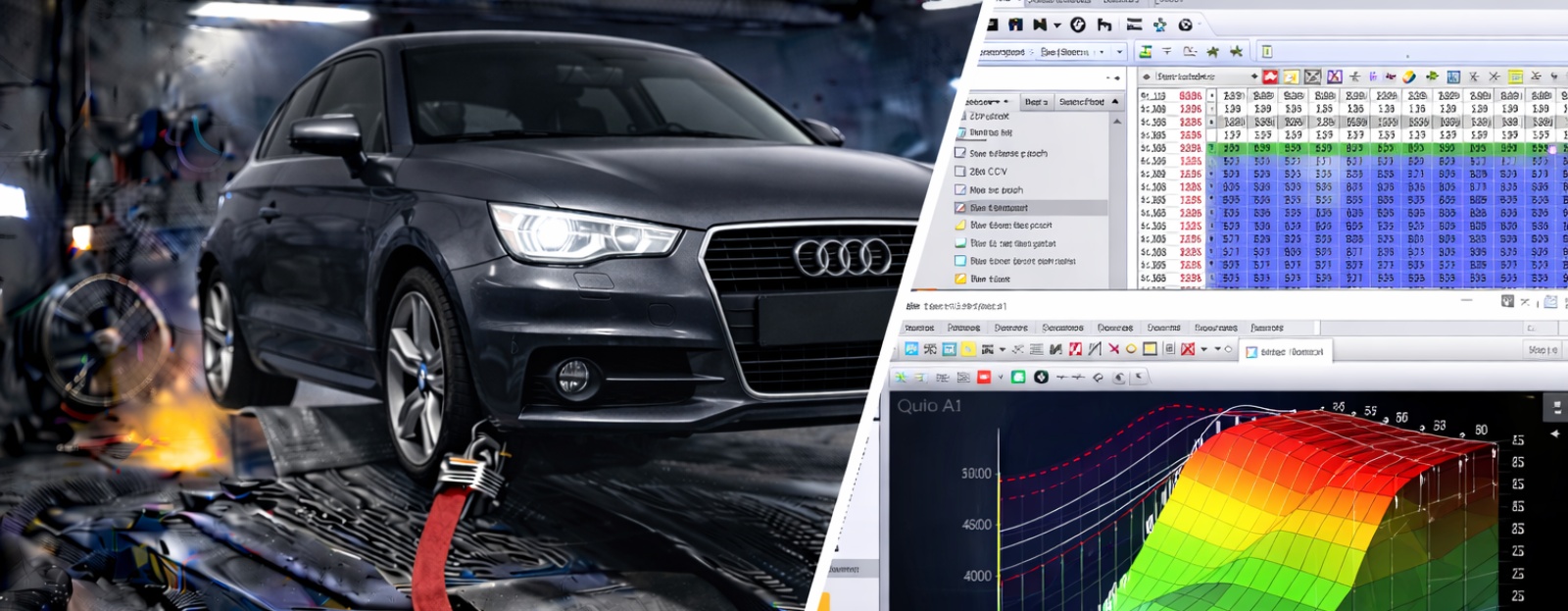Click the red diagonal-slash icon in the lower toolbar
Image resolution: width=1568 pixels, height=611 pixels.
[x=1075, y=349]
